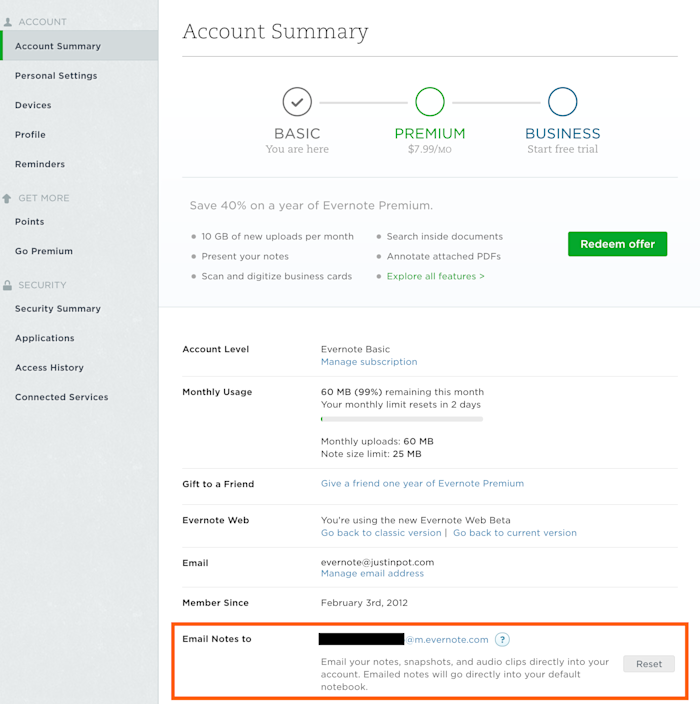This screenshot has width=700, height=704.
Task: Open Reminders settings
Action: (40, 164)
